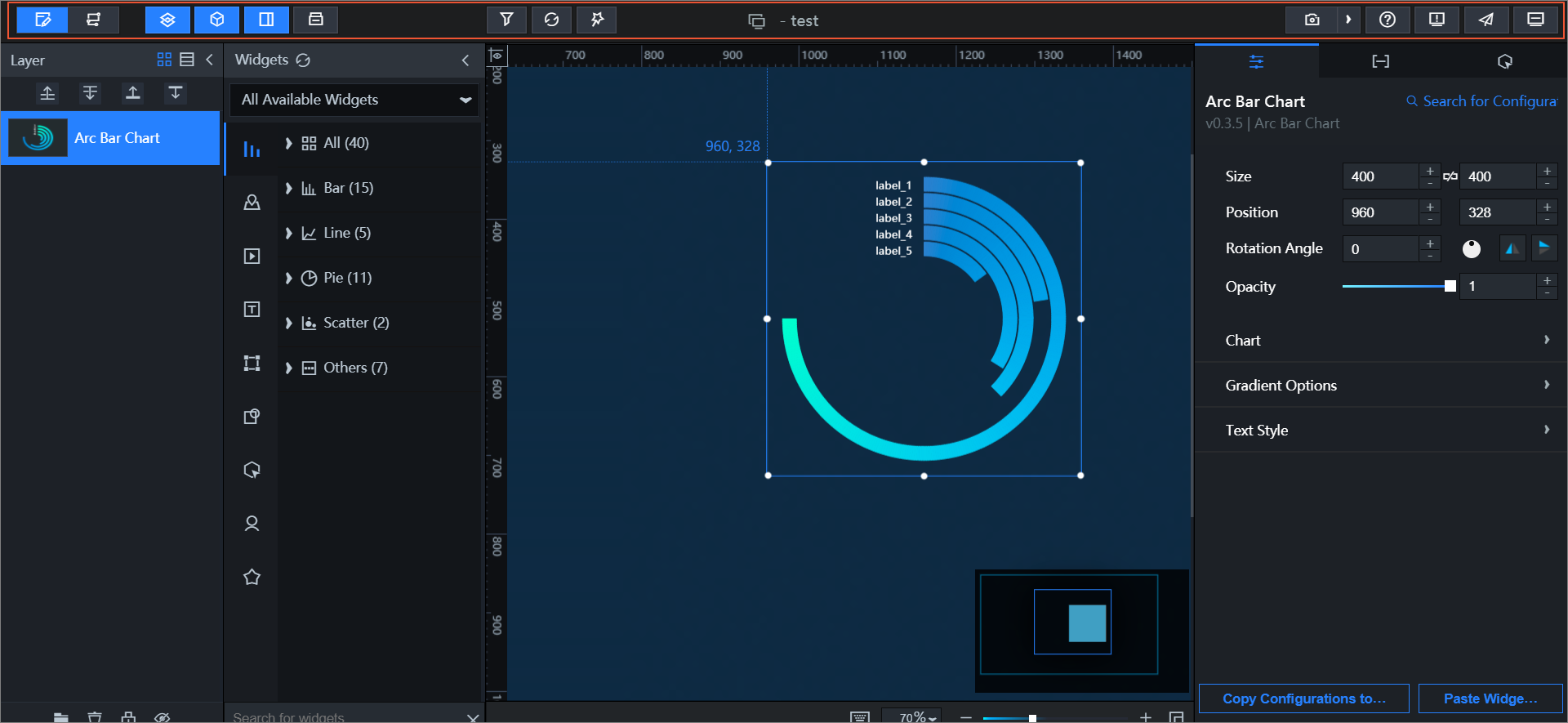The width and height of the screenshot is (1568, 723).
Task: Select the text widget category icon
Action: pos(252,310)
